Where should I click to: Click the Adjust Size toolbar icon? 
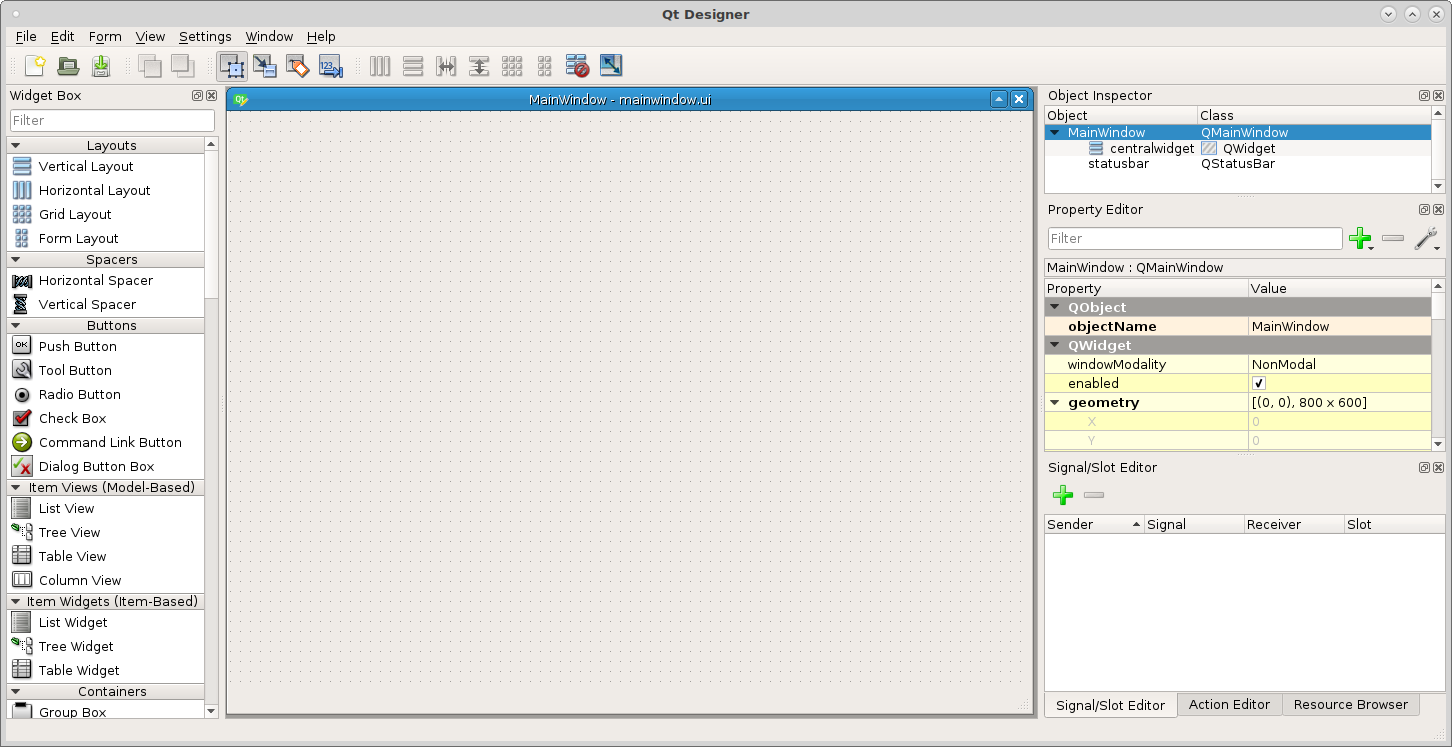pos(611,66)
